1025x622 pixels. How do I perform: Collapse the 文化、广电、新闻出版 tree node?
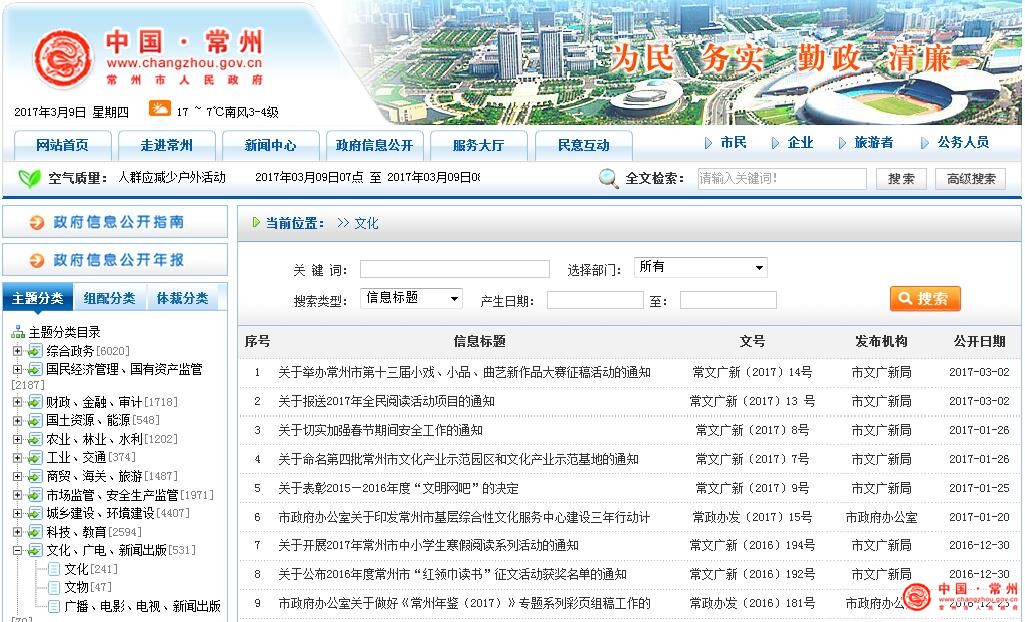click(17, 550)
